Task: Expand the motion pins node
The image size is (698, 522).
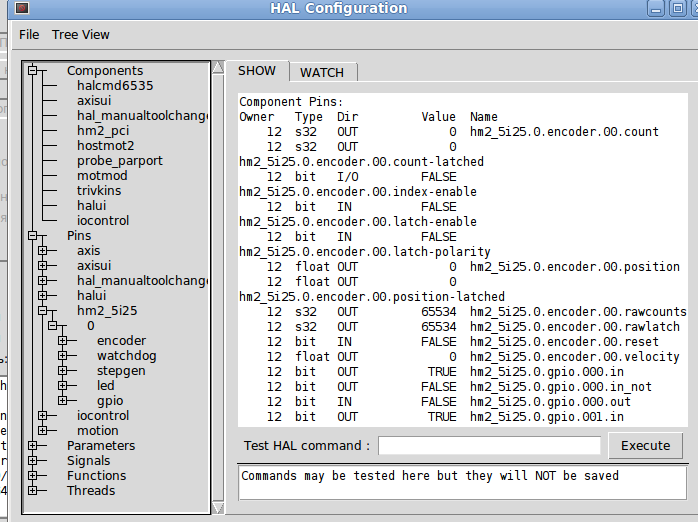Action: click(43, 431)
